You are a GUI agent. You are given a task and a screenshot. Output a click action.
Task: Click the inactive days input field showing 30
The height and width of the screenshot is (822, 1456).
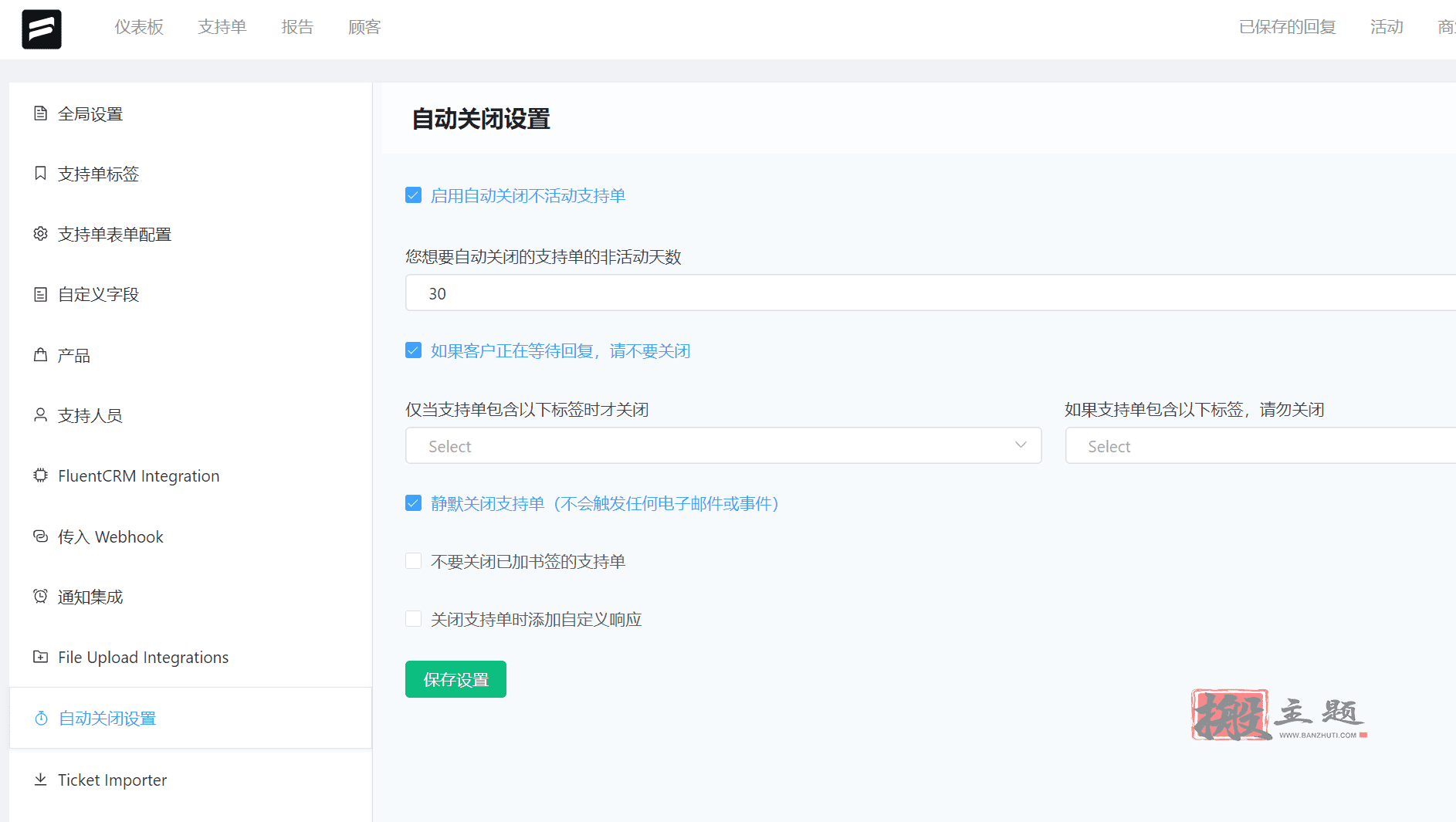(930, 293)
